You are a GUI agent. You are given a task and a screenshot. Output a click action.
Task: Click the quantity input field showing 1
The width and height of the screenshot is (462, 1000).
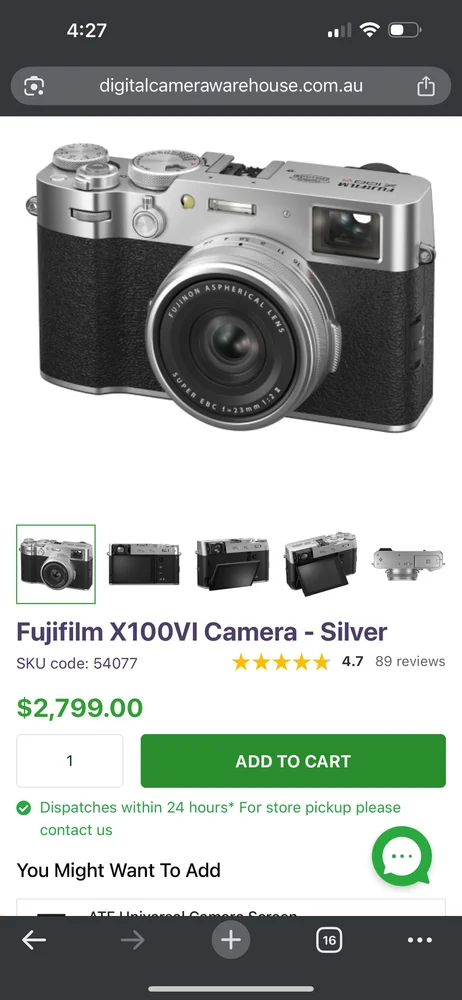tap(70, 761)
